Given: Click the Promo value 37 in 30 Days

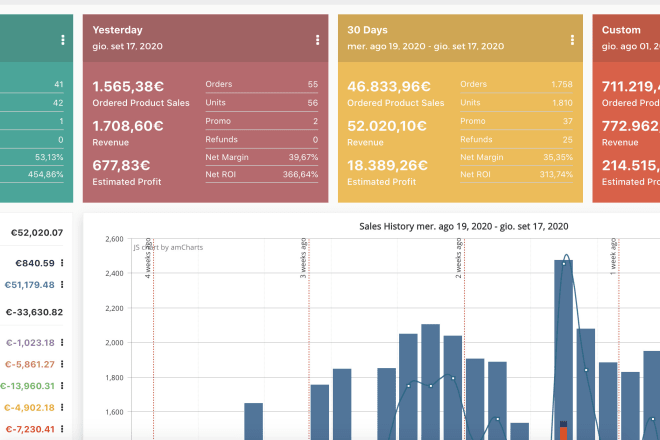Looking at the screenshot, I should click(568, 121).
